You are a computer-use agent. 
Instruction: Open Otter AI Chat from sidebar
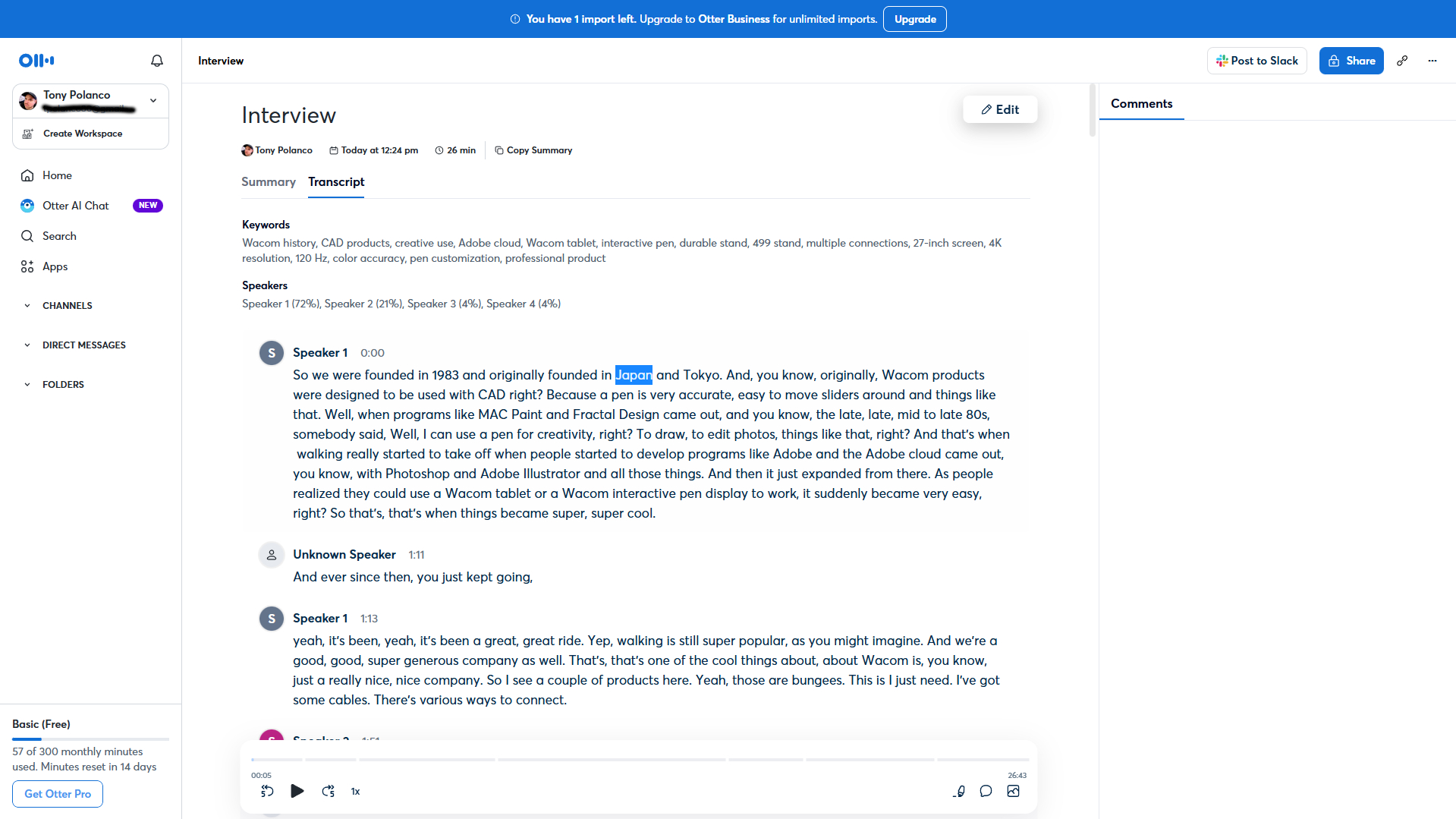75,206
